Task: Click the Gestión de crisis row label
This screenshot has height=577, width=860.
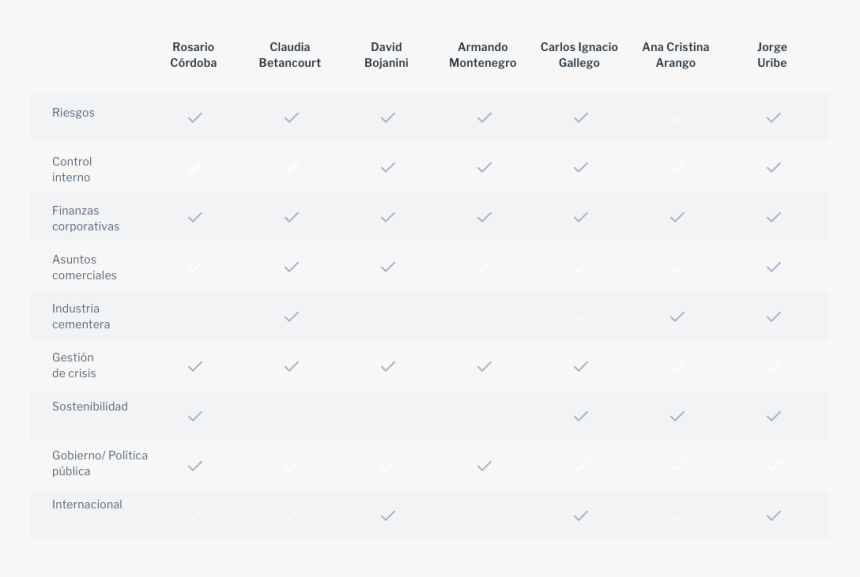Action: [74, 365]
